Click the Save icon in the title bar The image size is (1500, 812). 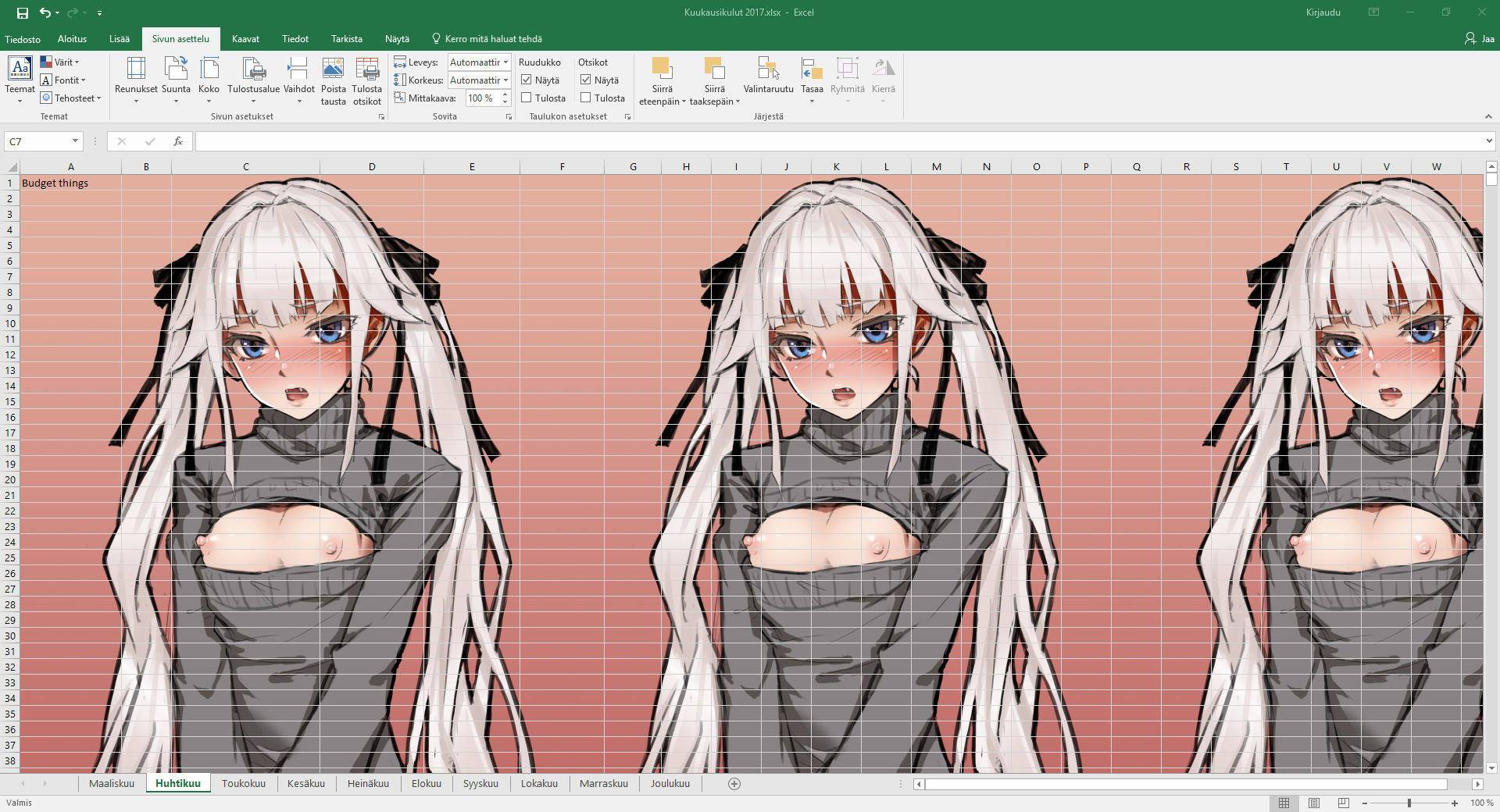coord(22,12)
